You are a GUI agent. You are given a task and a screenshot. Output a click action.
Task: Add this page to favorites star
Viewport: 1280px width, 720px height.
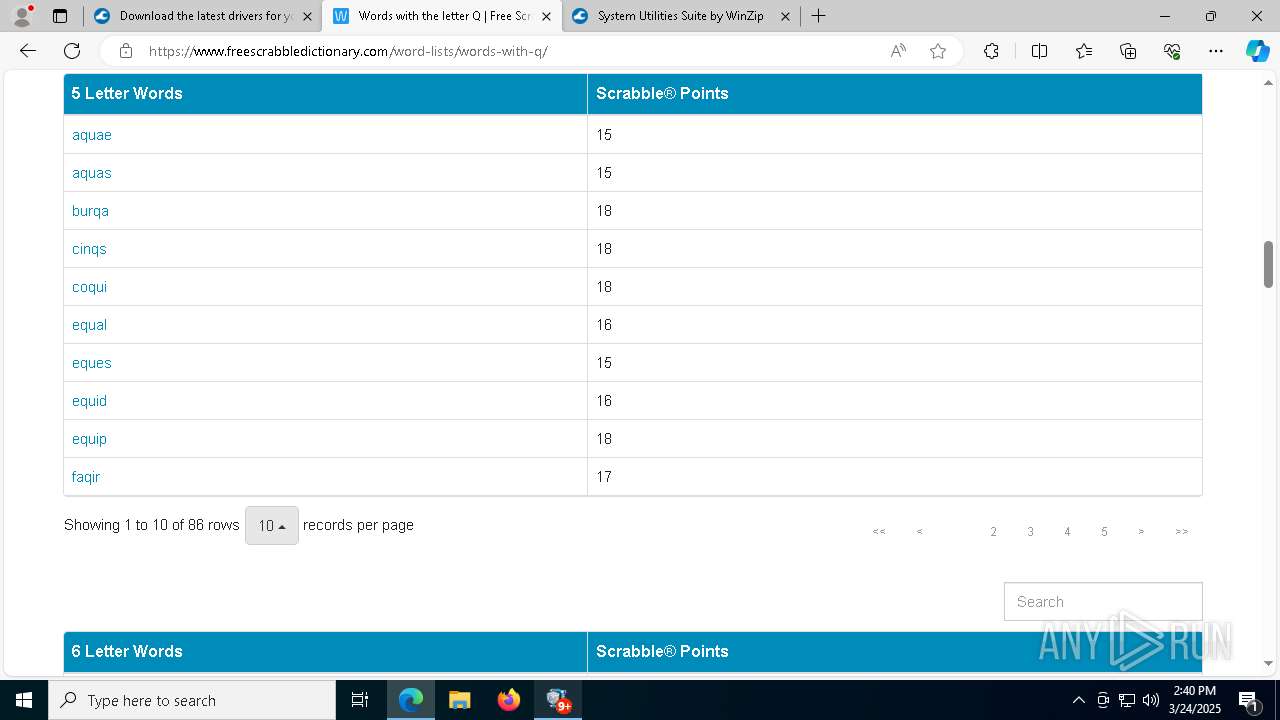pyautogui.click(x=938, y=51)
